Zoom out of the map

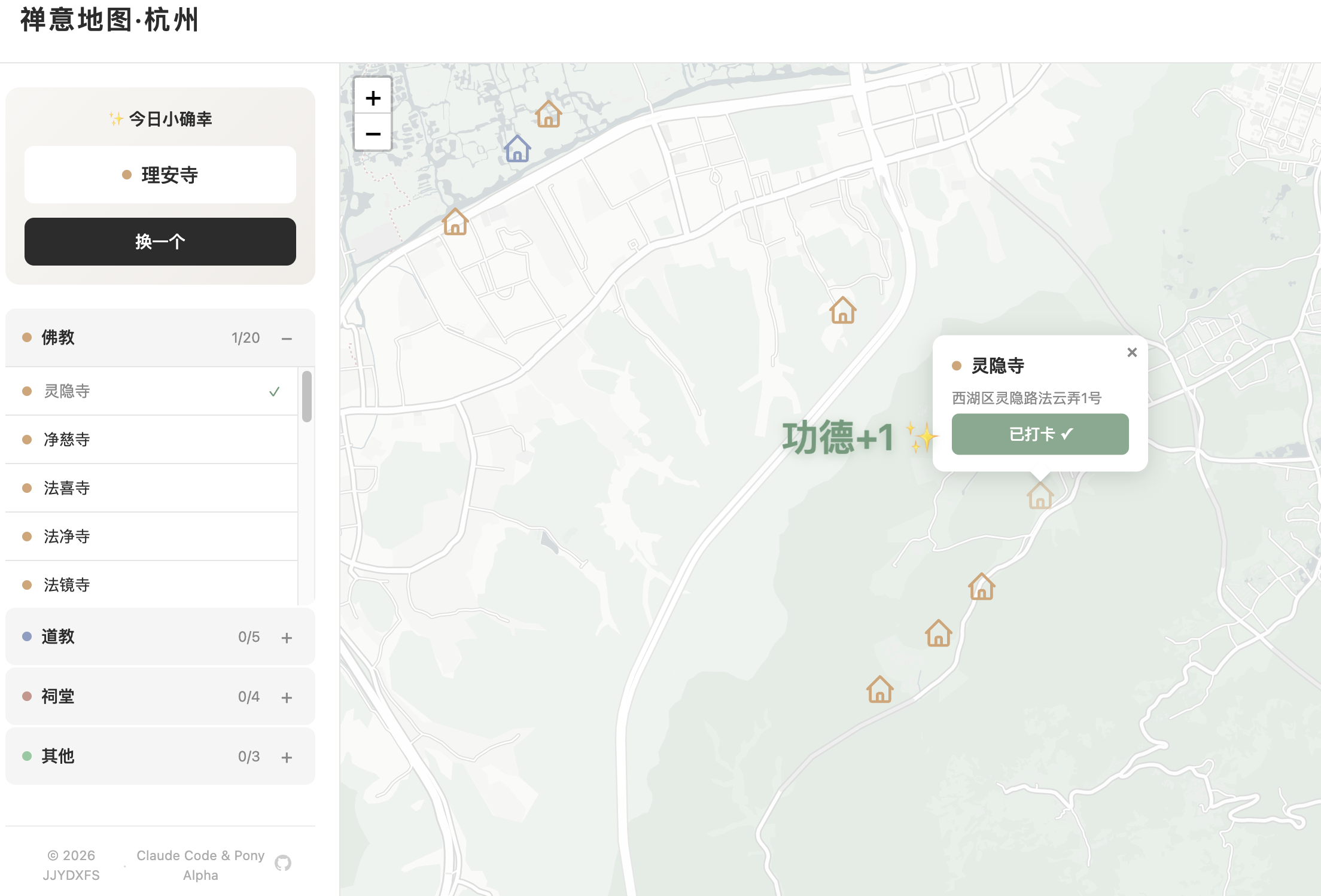(373, 133)
